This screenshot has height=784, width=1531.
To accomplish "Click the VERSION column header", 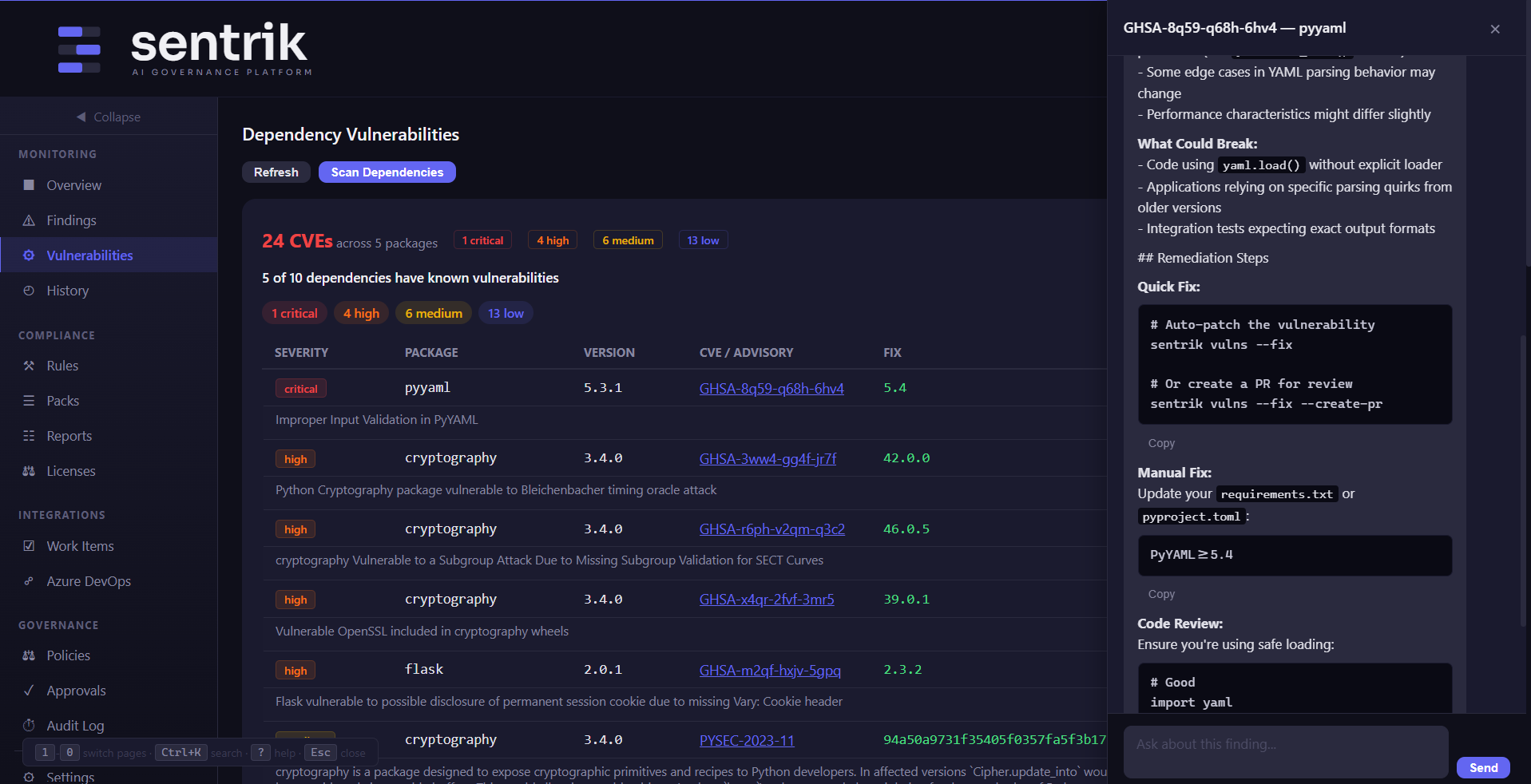I will coord(609,353).
